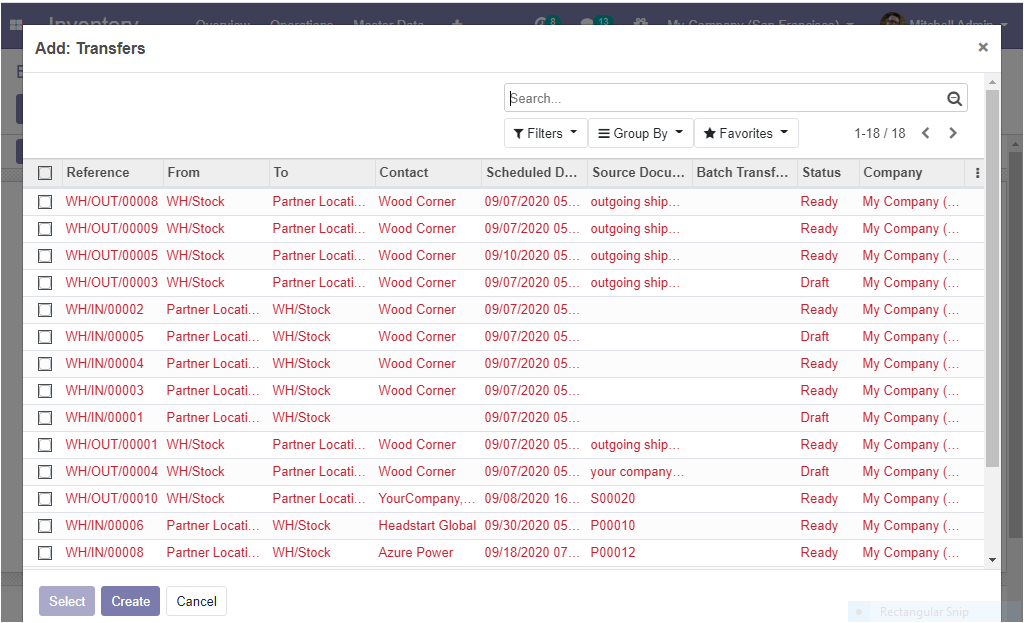Click 09/30/2020 scheduled date cell
Viewport: 1024px width, 623px height.
point(532,526)
